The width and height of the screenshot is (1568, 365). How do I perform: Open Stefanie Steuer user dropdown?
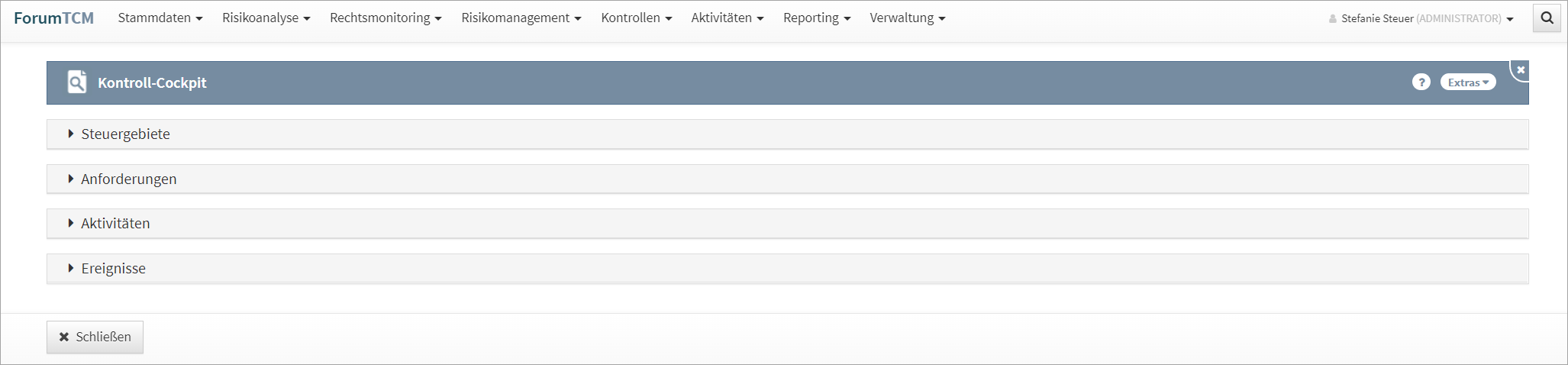tap(1426, 19)
